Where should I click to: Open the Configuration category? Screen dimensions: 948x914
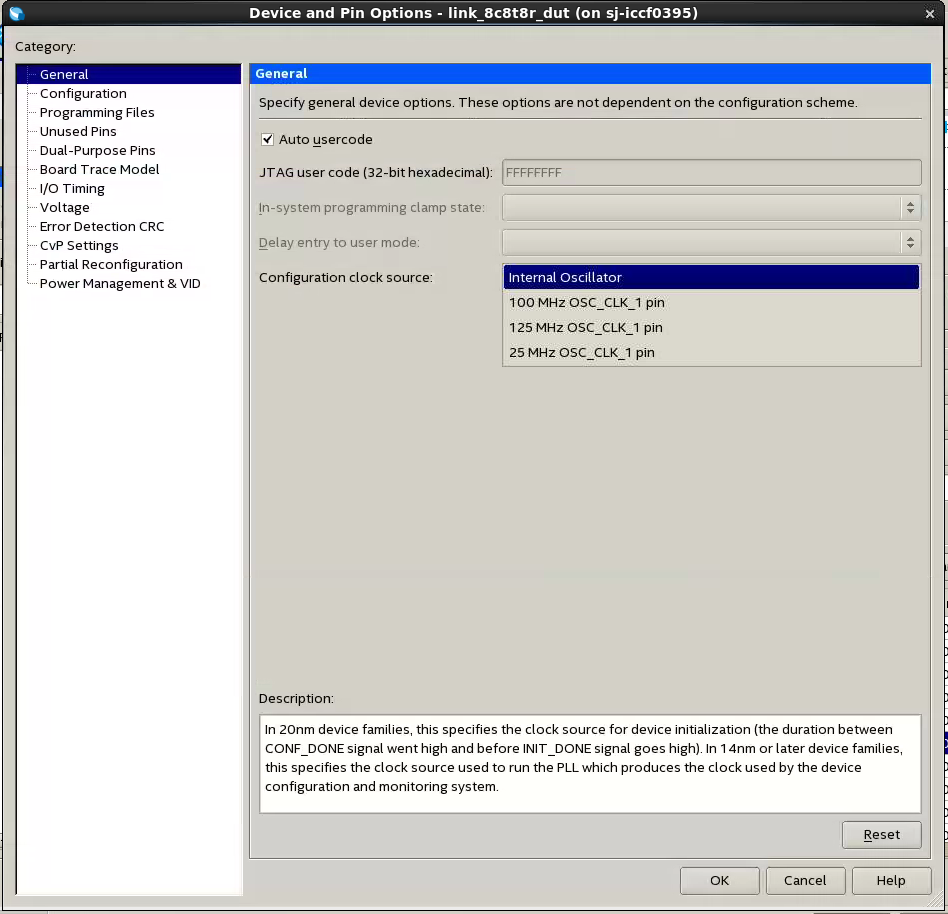click(83, 94)
